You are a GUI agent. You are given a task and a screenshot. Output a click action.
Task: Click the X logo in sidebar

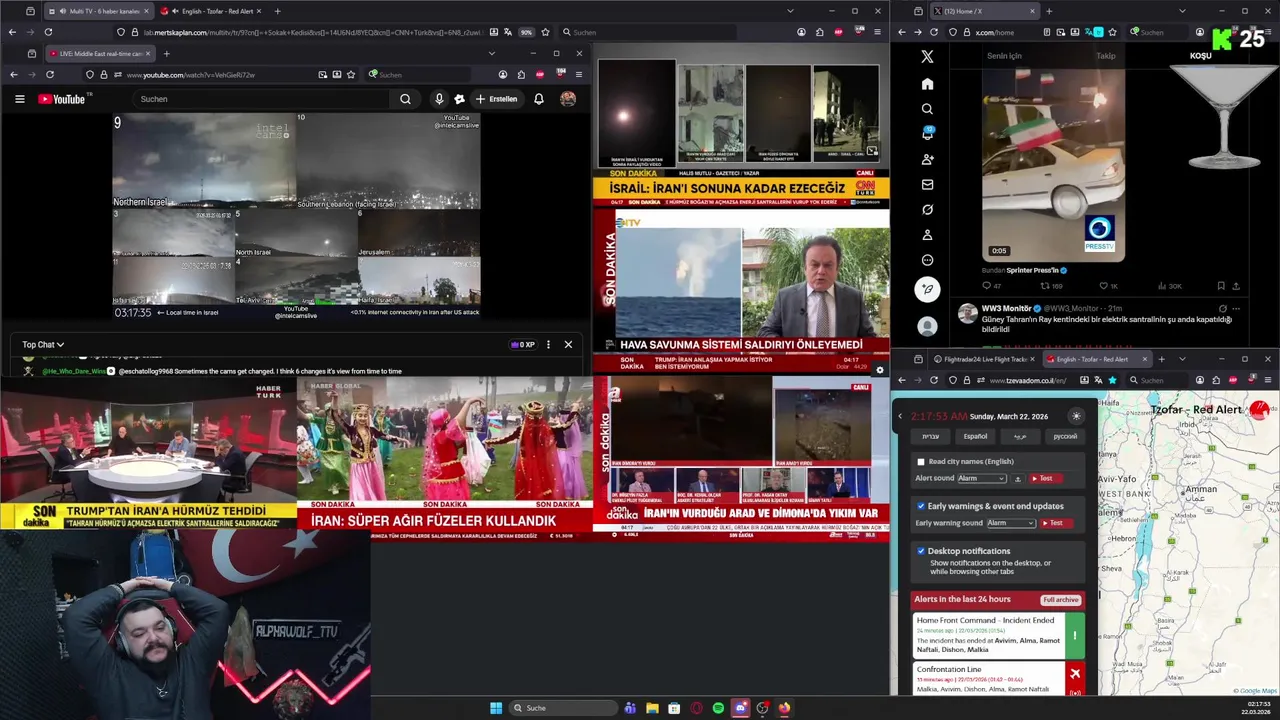pos(927,57)
